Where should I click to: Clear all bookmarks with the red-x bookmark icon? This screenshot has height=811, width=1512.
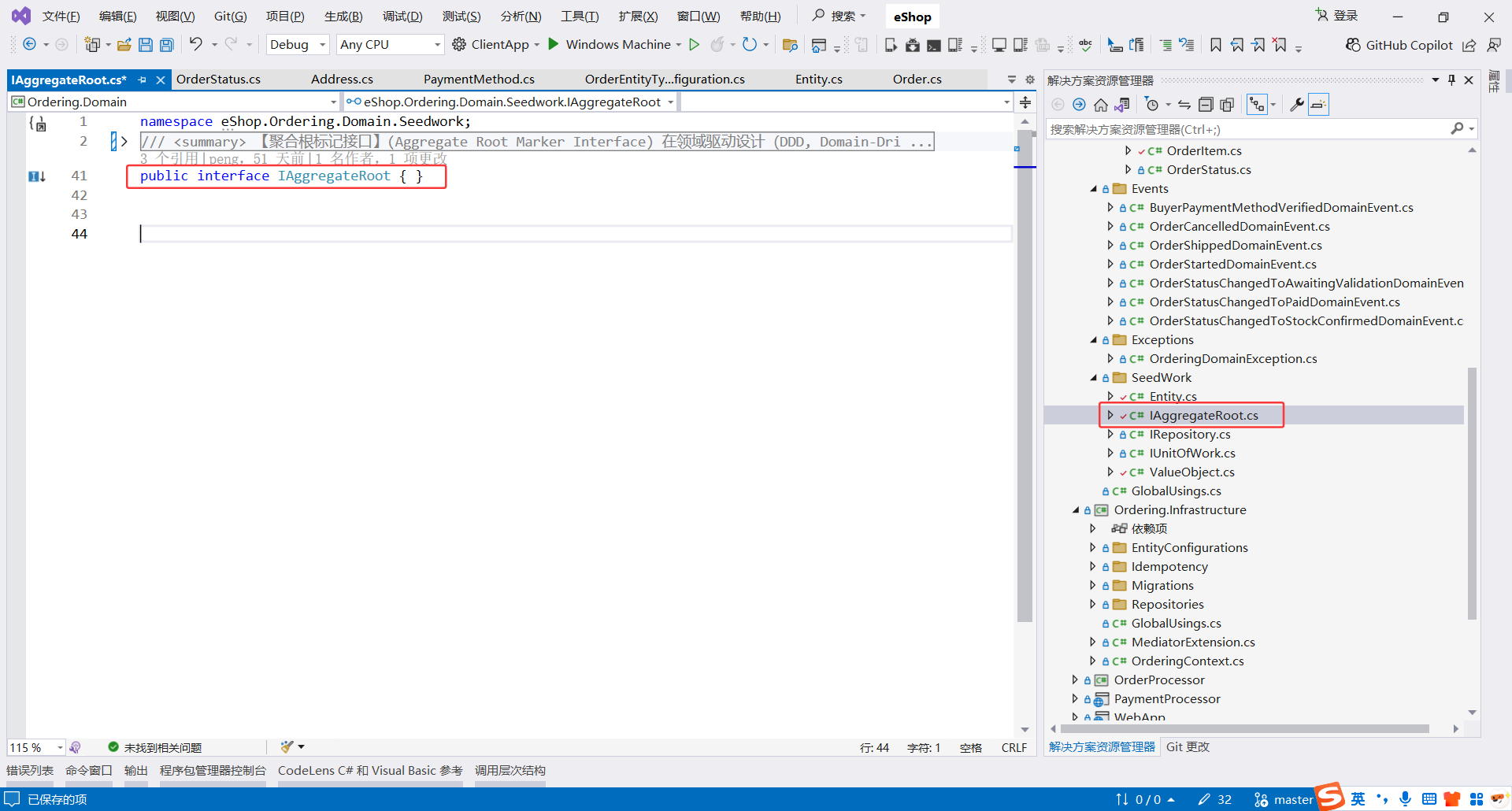(x=1280, y=45)
